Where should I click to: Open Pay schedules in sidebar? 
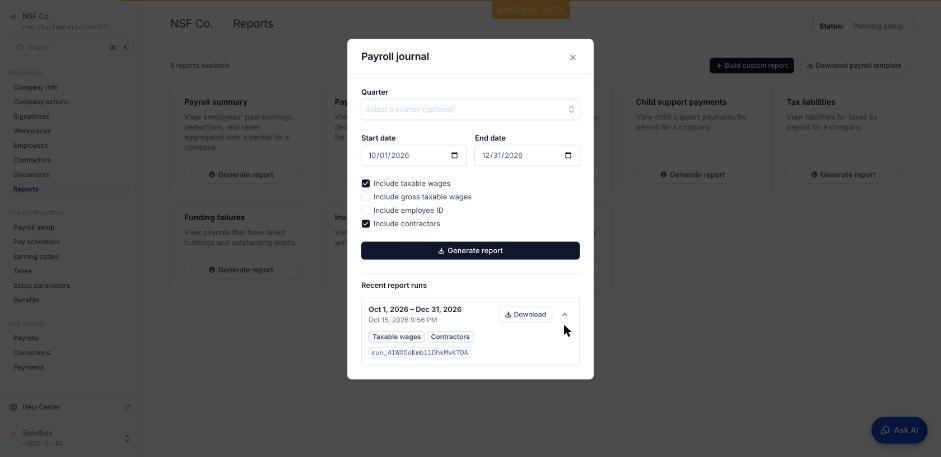coord(36,242)
